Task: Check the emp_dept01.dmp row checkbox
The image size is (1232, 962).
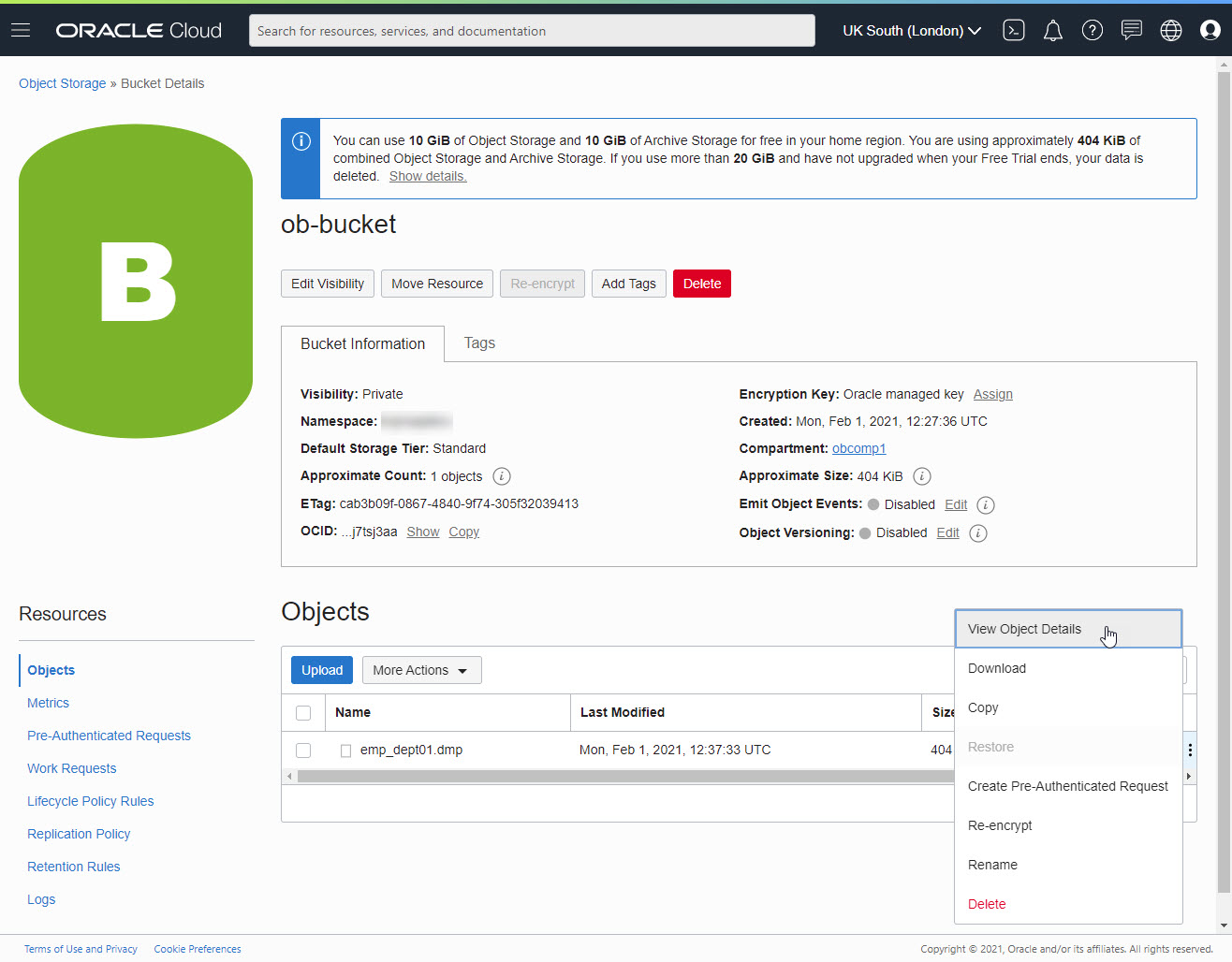Action: [303, 751]
